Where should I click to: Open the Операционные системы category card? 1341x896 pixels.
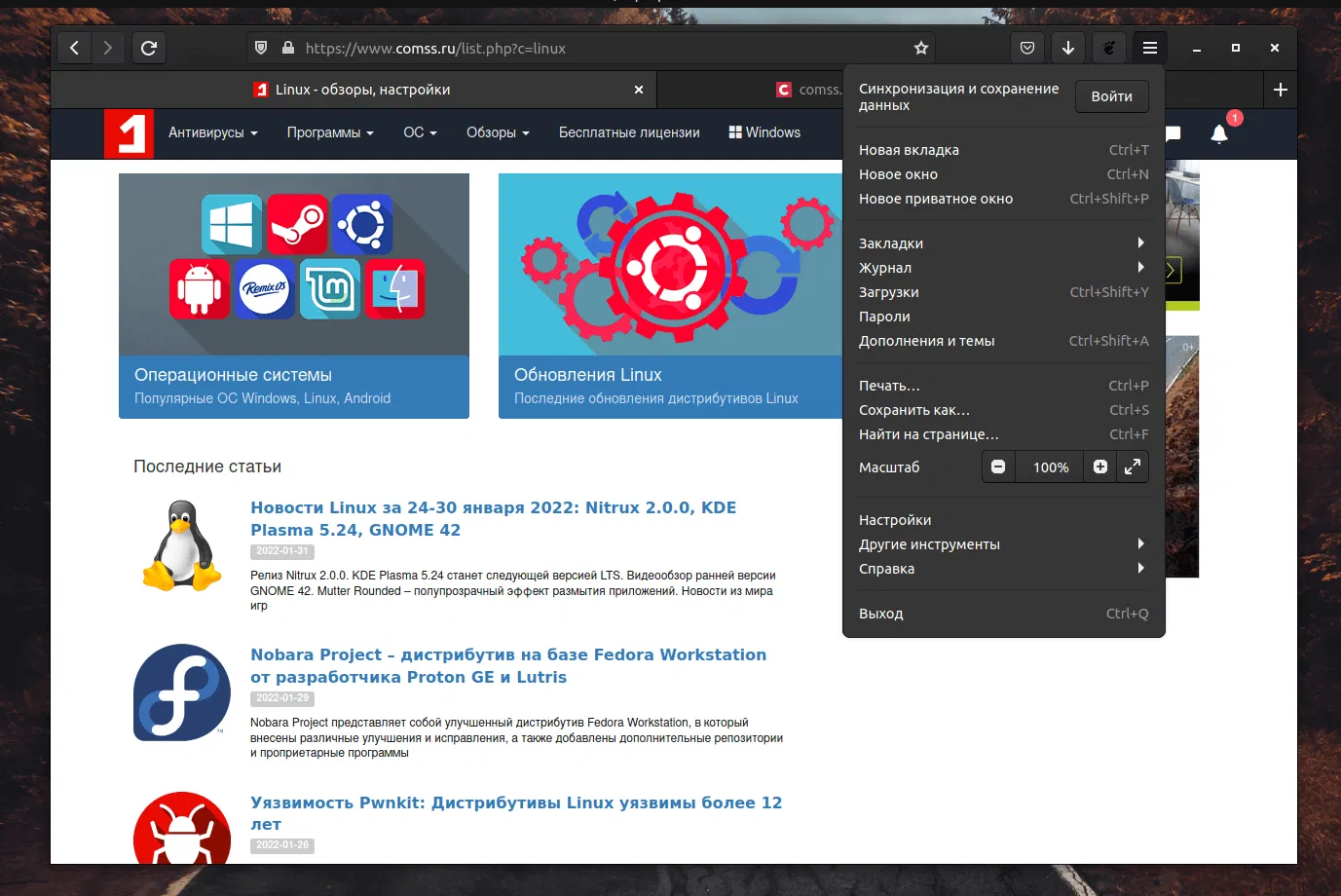(294, 296)
